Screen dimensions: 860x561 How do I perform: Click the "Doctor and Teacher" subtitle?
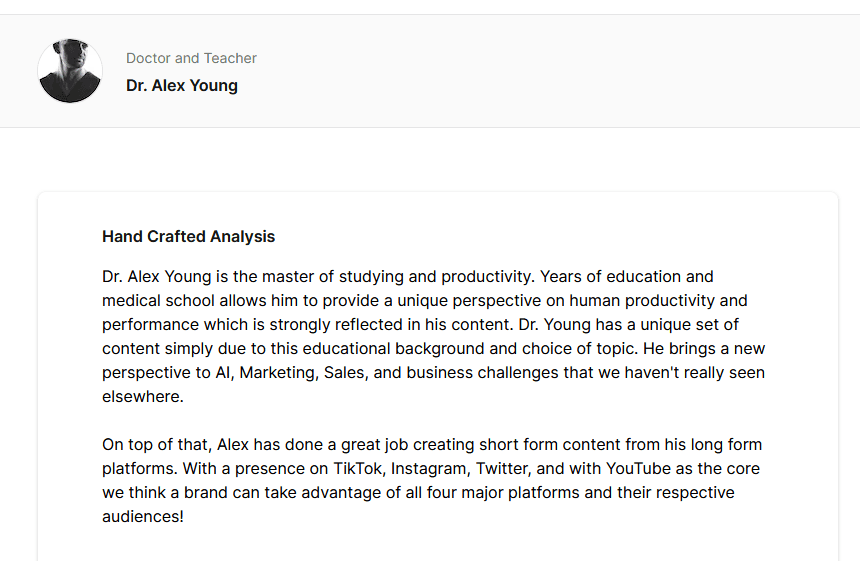191,58
